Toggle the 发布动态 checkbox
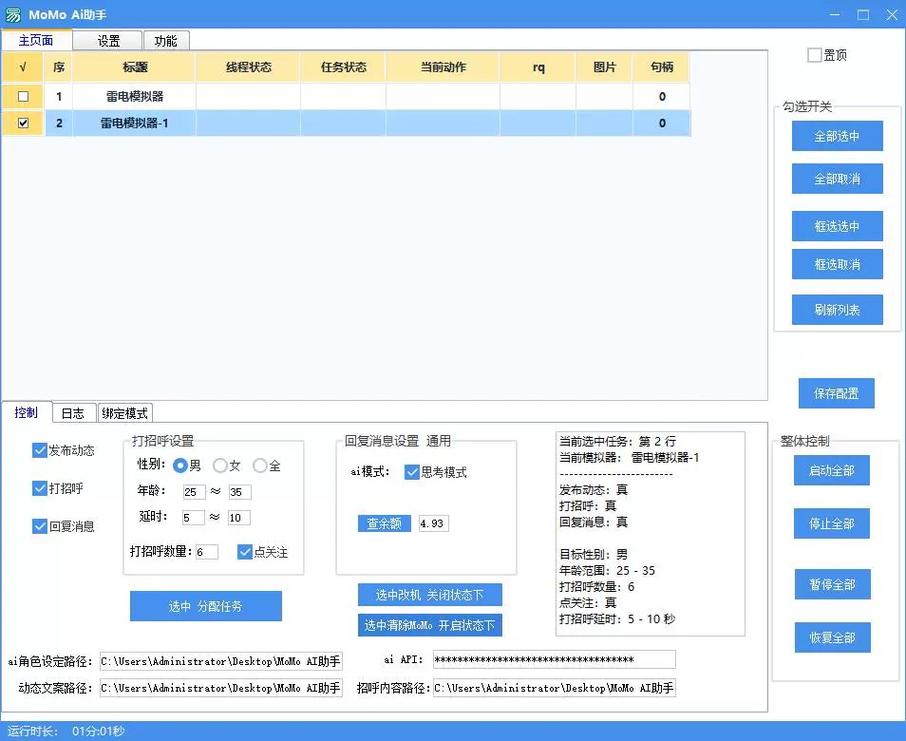Image resolution: width=906 pixels, height=741 pixels. pos(39,450)
